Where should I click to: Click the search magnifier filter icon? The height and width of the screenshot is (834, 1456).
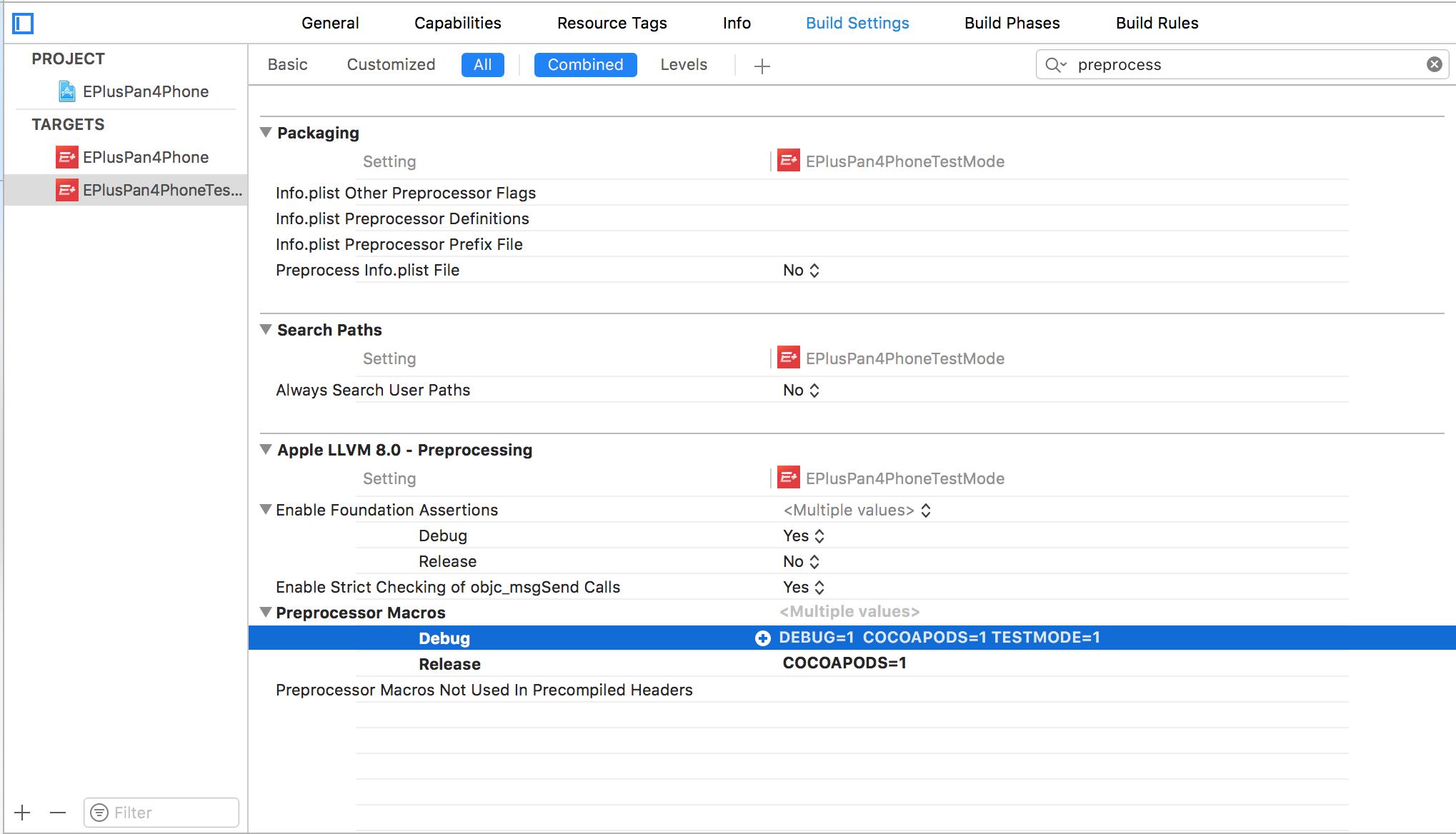[1055, 65]
